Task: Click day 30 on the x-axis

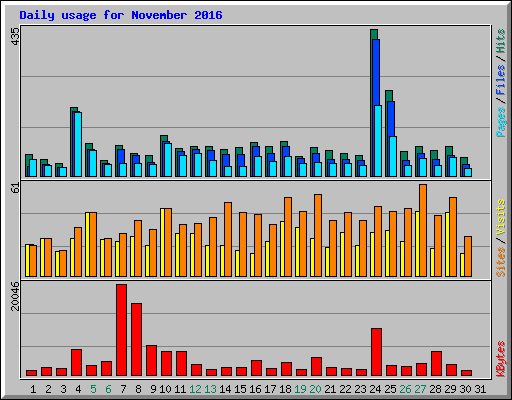Action: click(465, 389)
